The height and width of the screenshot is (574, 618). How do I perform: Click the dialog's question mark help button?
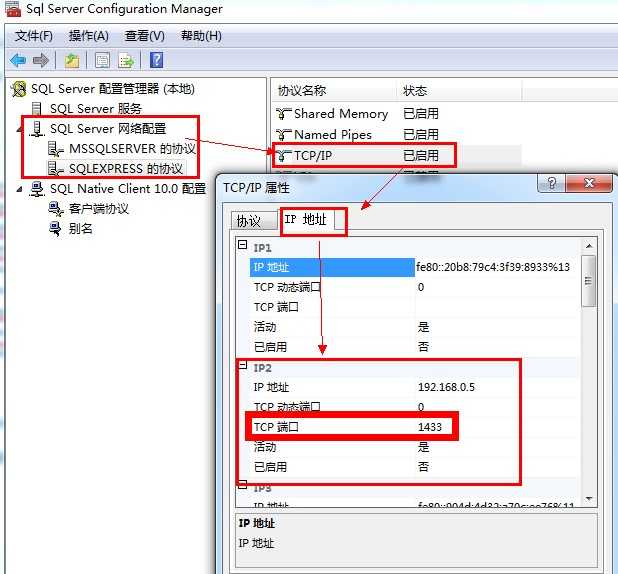point(552,183)
